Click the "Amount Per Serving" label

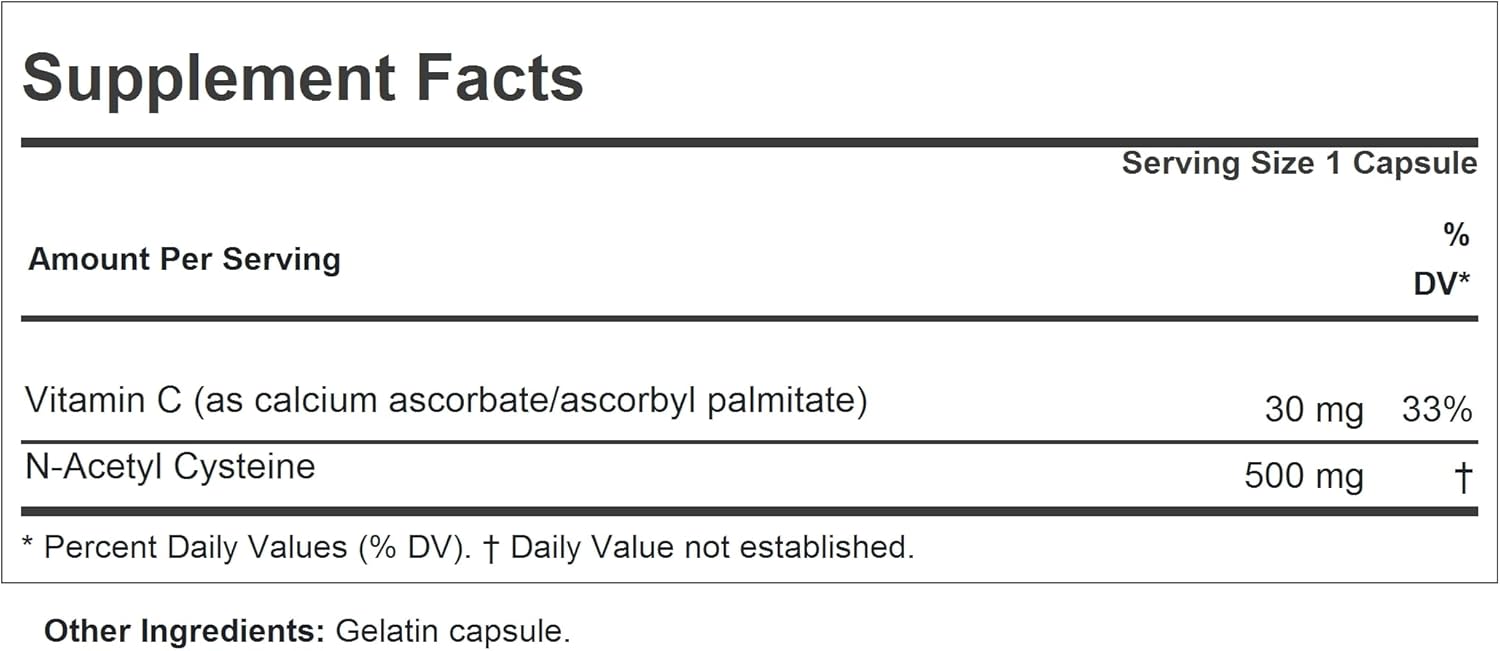click(x=184, y=259)
